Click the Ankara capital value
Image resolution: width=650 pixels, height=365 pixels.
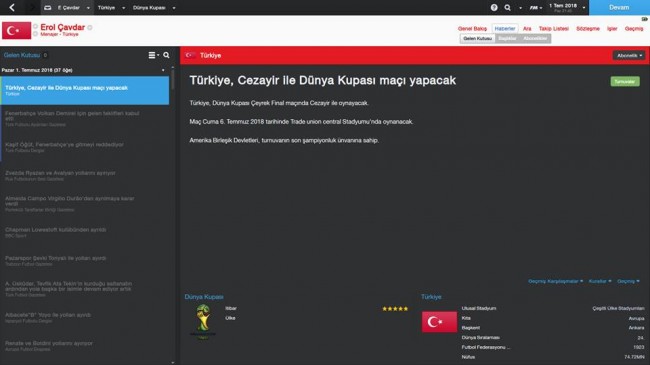[x=636, y=328]
